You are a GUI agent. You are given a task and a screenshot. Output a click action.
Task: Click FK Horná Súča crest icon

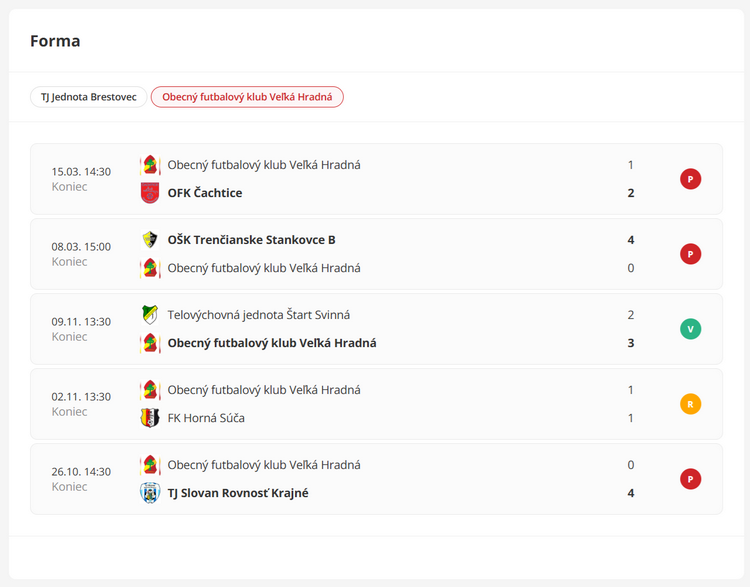(150, 418)
